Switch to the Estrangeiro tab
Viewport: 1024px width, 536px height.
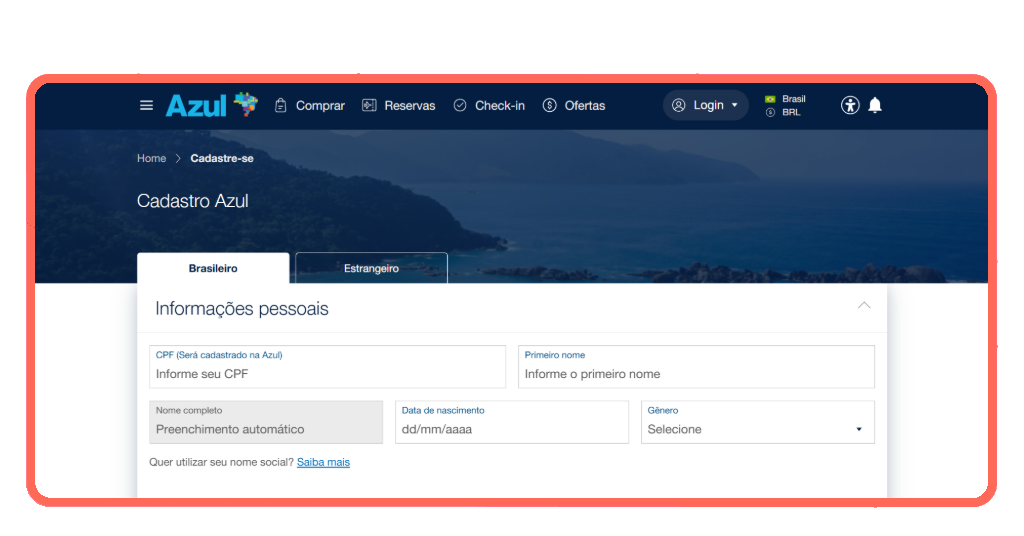coord(371,268)
